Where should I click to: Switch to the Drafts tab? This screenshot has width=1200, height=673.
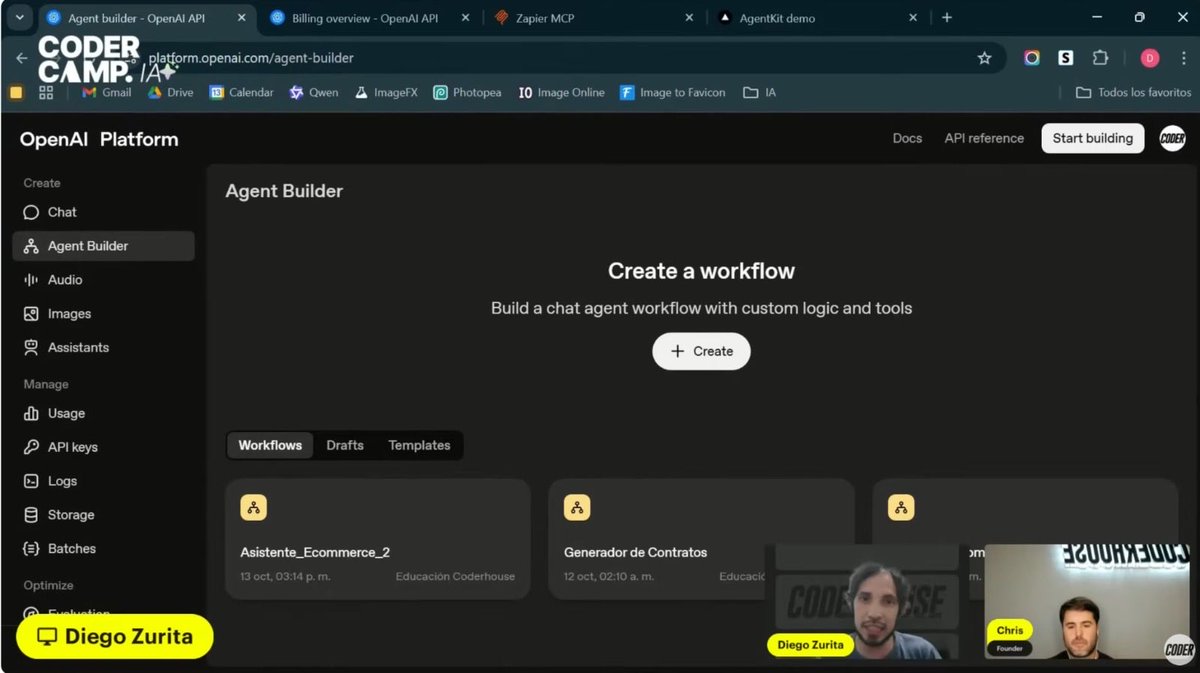[345, 445]
